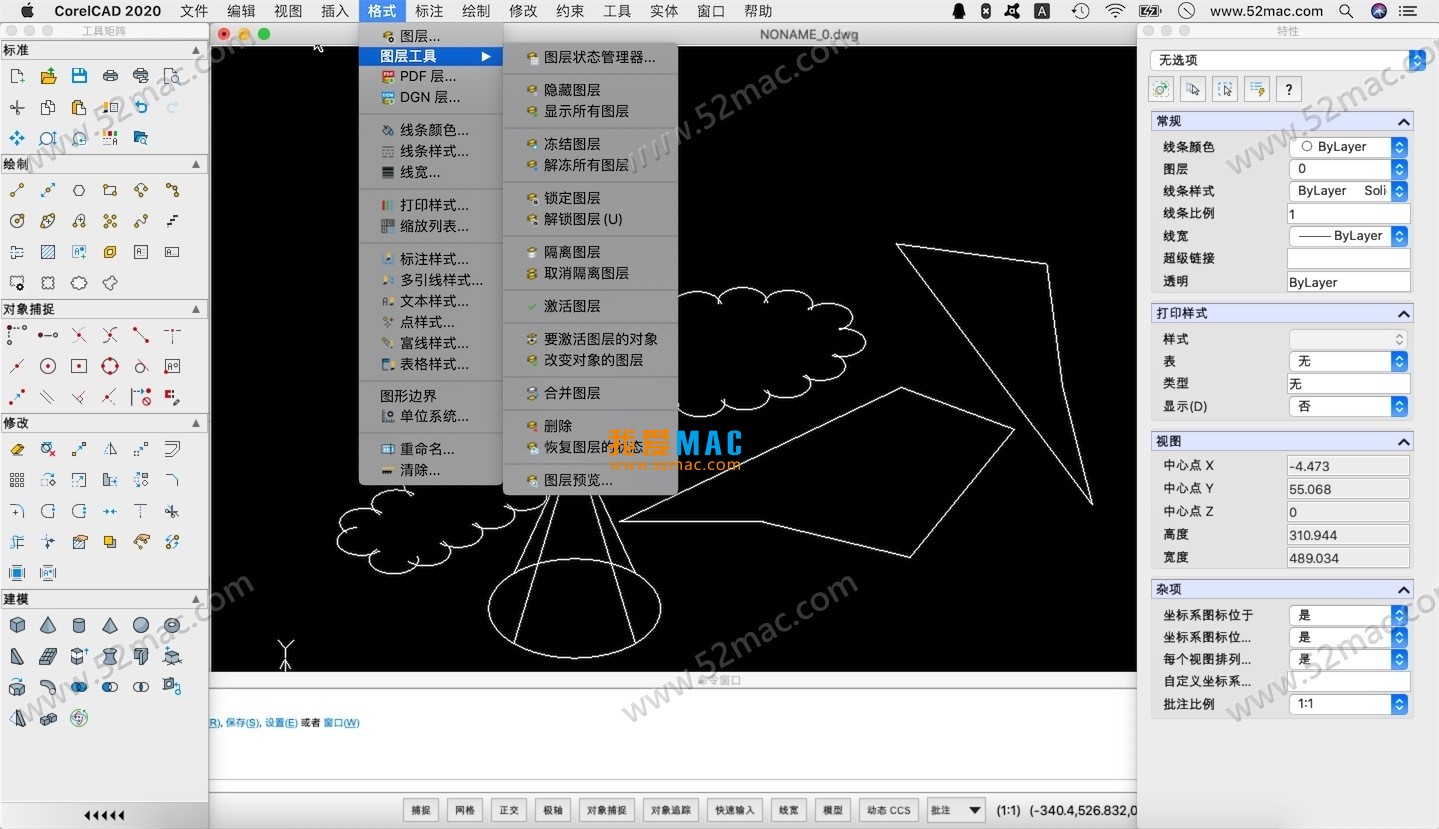
Task: Choose 隐藏图层 in the layer tools submenu
Action: pos(591,90)
